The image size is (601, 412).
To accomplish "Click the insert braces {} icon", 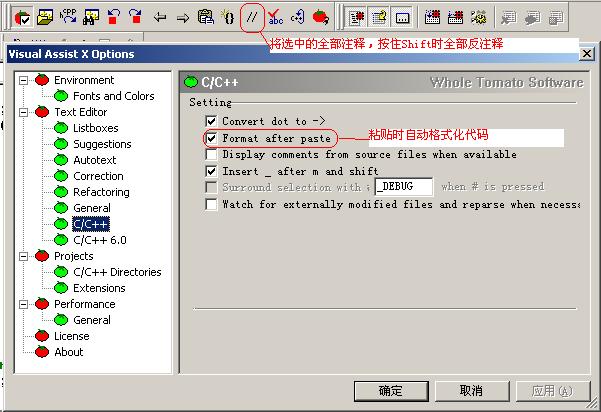I will point(228,17).
